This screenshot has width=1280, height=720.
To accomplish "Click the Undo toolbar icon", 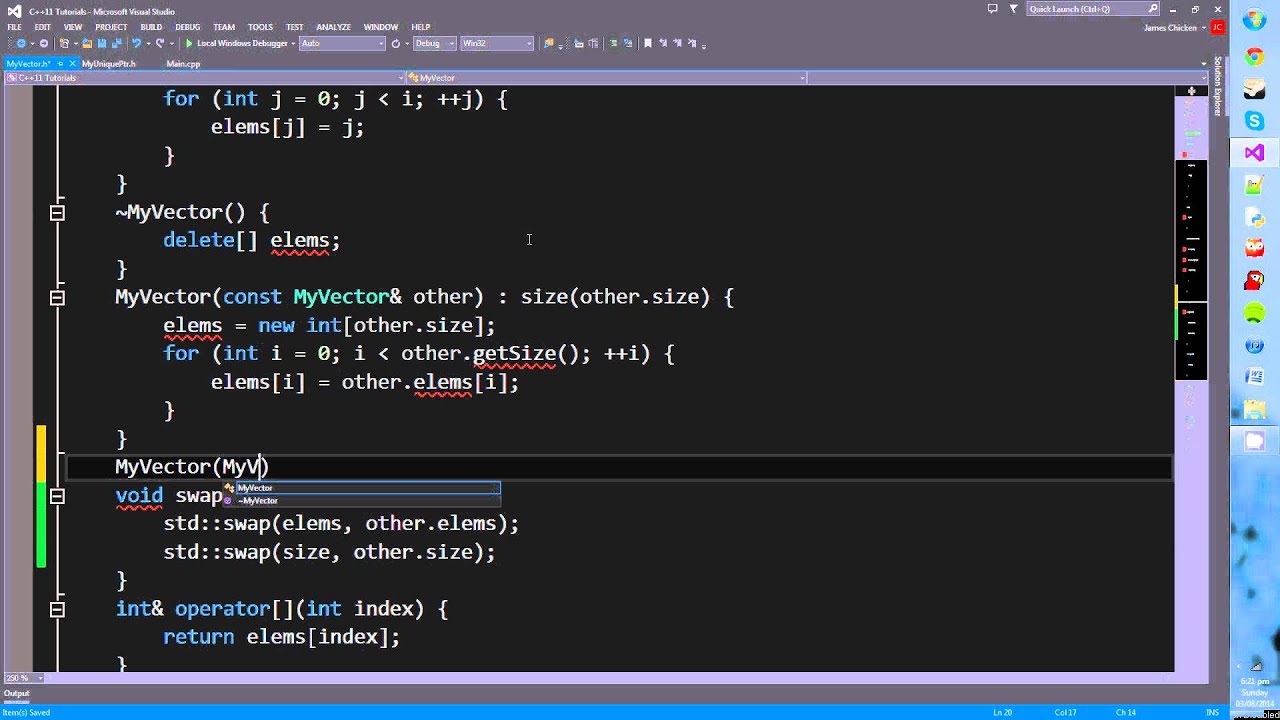I will [x=136, y=43].
